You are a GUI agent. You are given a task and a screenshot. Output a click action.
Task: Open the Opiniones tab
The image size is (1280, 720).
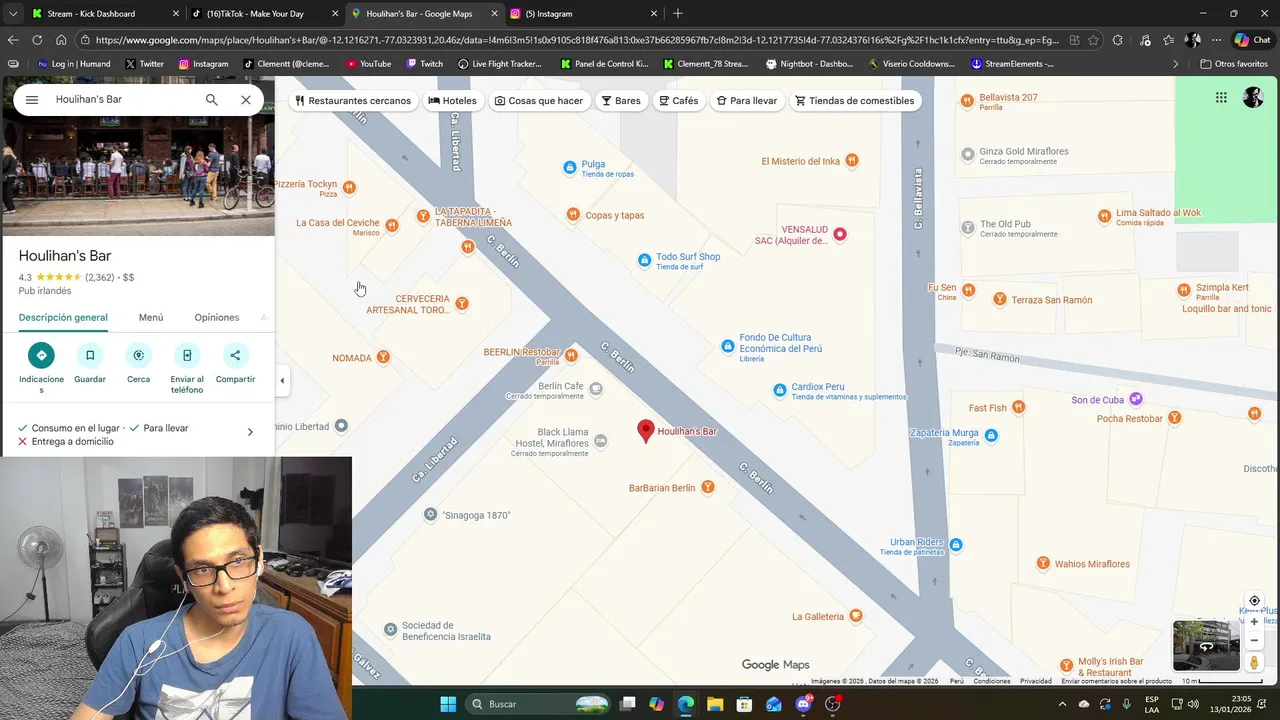click(x=217, y=317)
